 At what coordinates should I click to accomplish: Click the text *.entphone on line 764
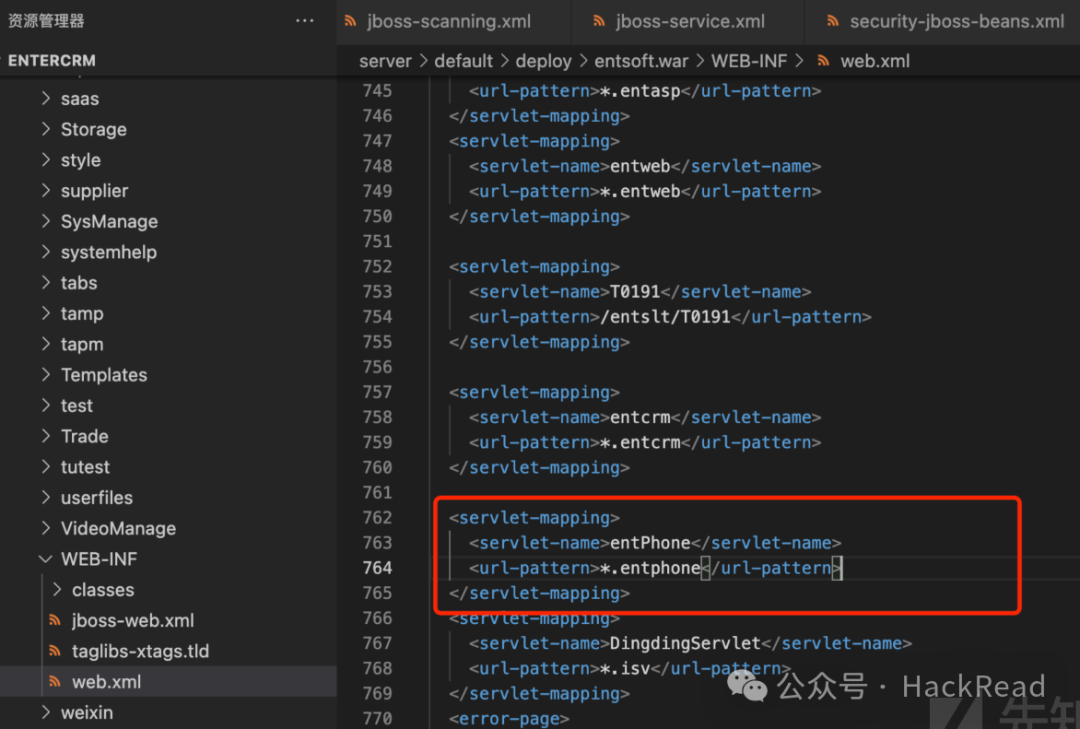point(650,568)
